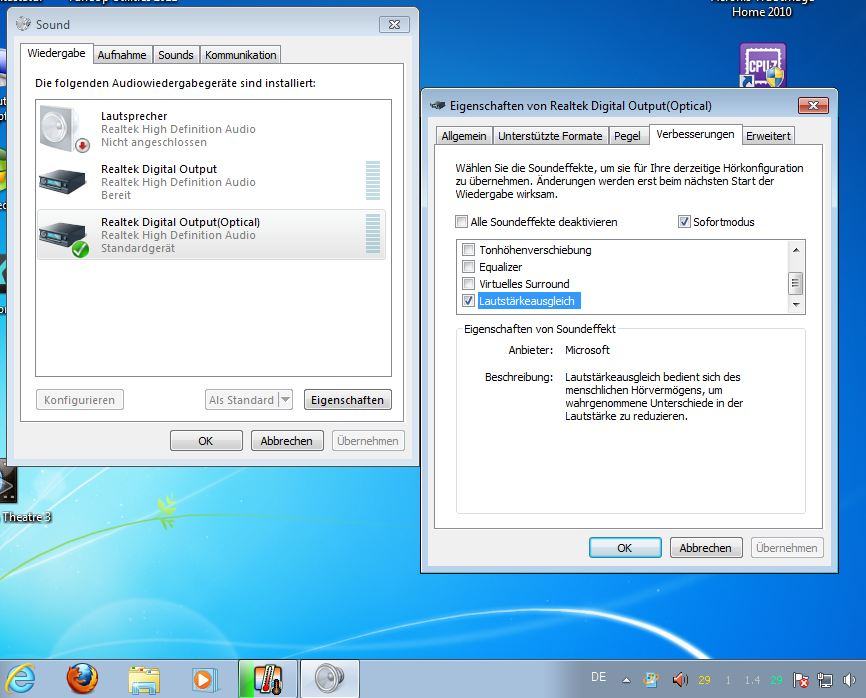
Task: Click the Als Standard button
Action: pos(241,400)
